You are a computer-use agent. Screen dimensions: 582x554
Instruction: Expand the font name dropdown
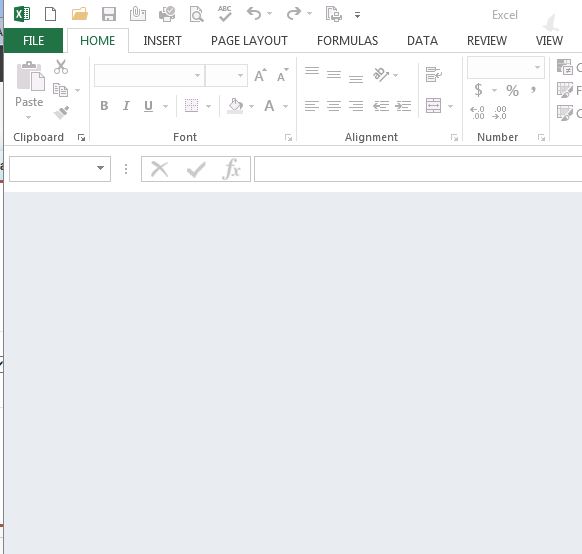197,76
